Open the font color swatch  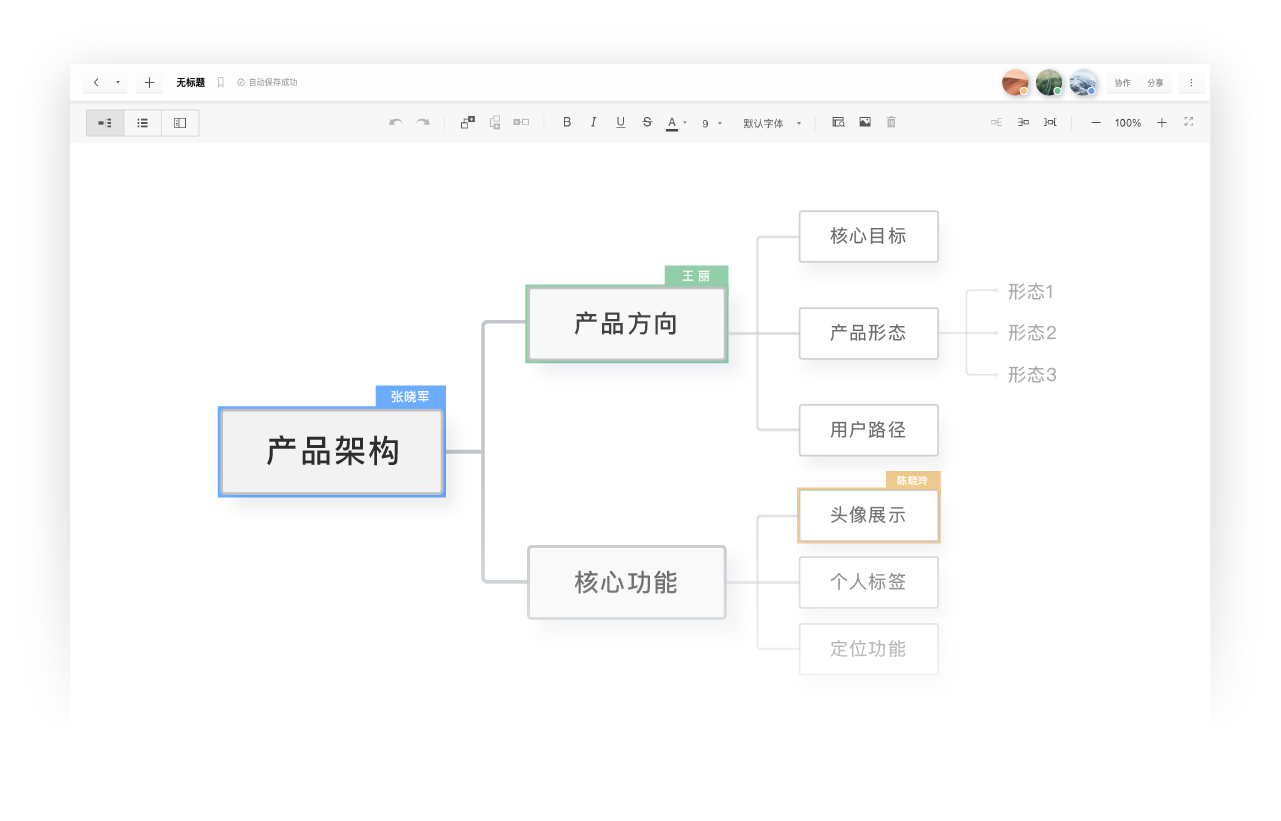[x=672, y=122]
